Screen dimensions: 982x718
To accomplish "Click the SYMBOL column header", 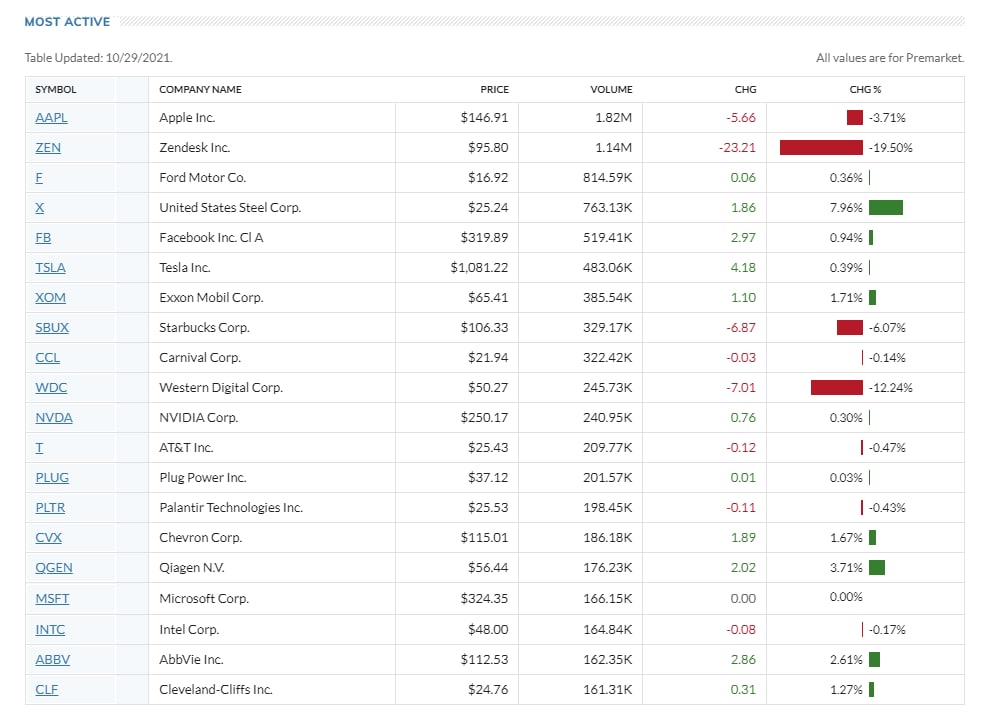I will point(56,90).
